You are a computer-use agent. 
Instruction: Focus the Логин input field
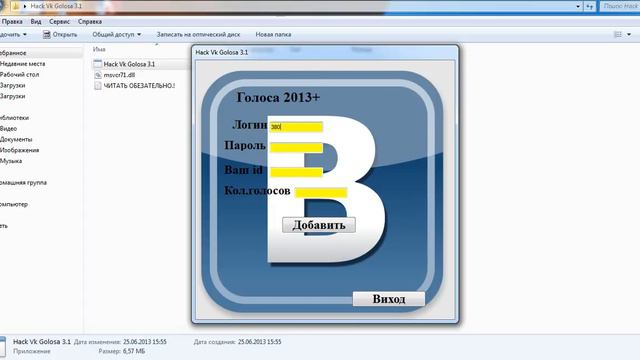[x=296, y=127]
